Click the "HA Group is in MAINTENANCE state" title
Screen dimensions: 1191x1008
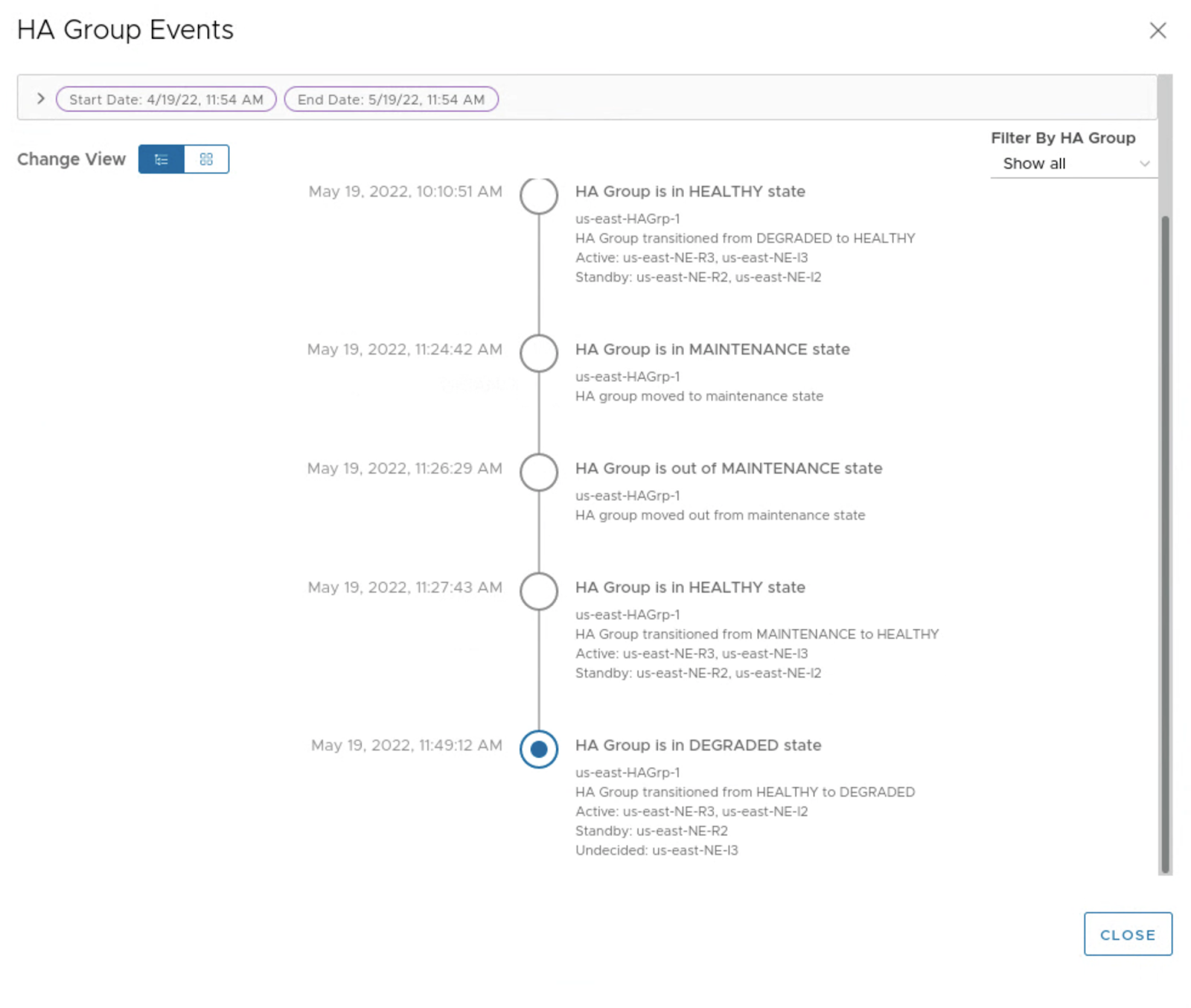pyautogui.click(x=712, y=349)
